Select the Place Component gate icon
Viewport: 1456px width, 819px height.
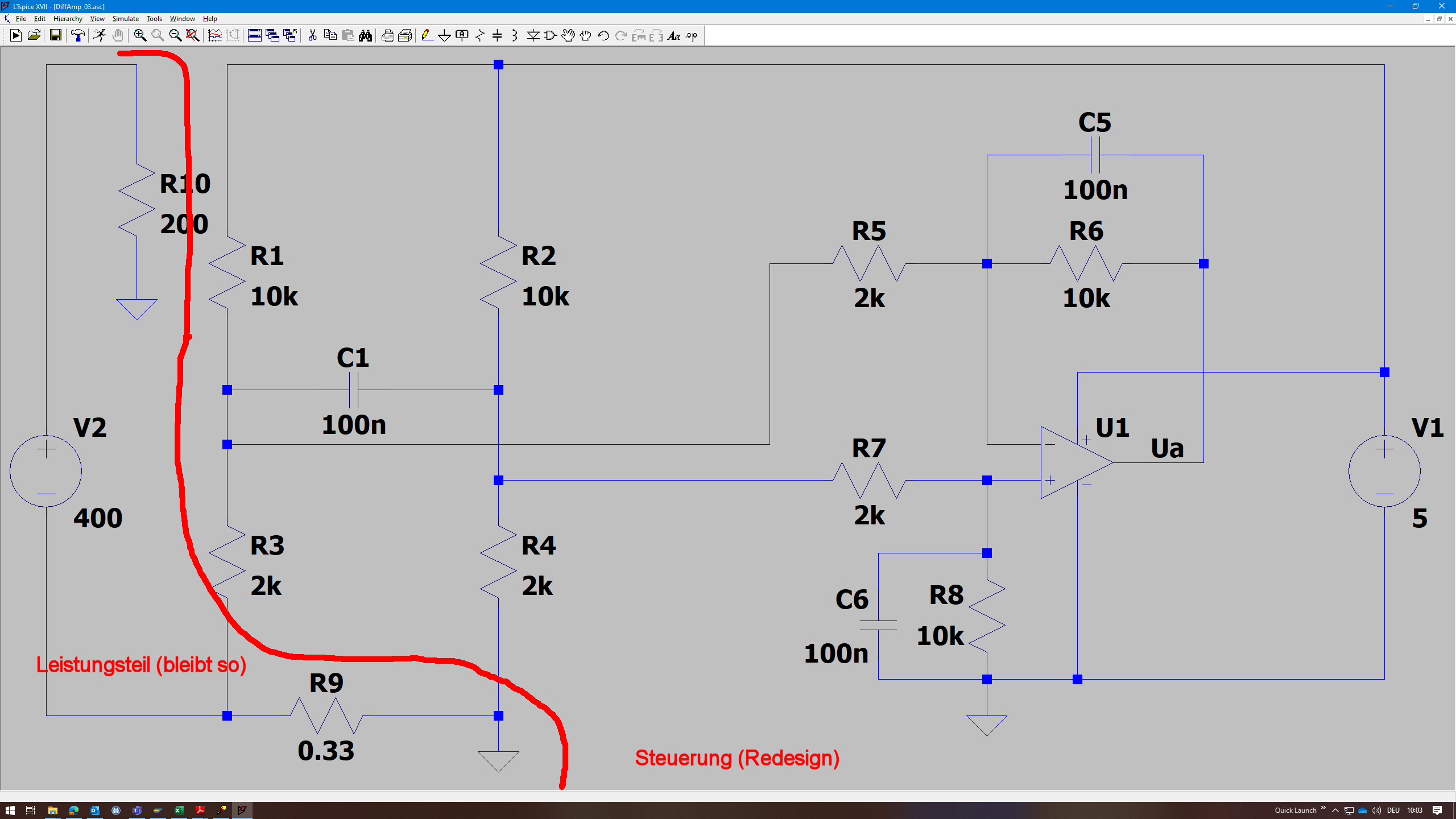(551, 36)
